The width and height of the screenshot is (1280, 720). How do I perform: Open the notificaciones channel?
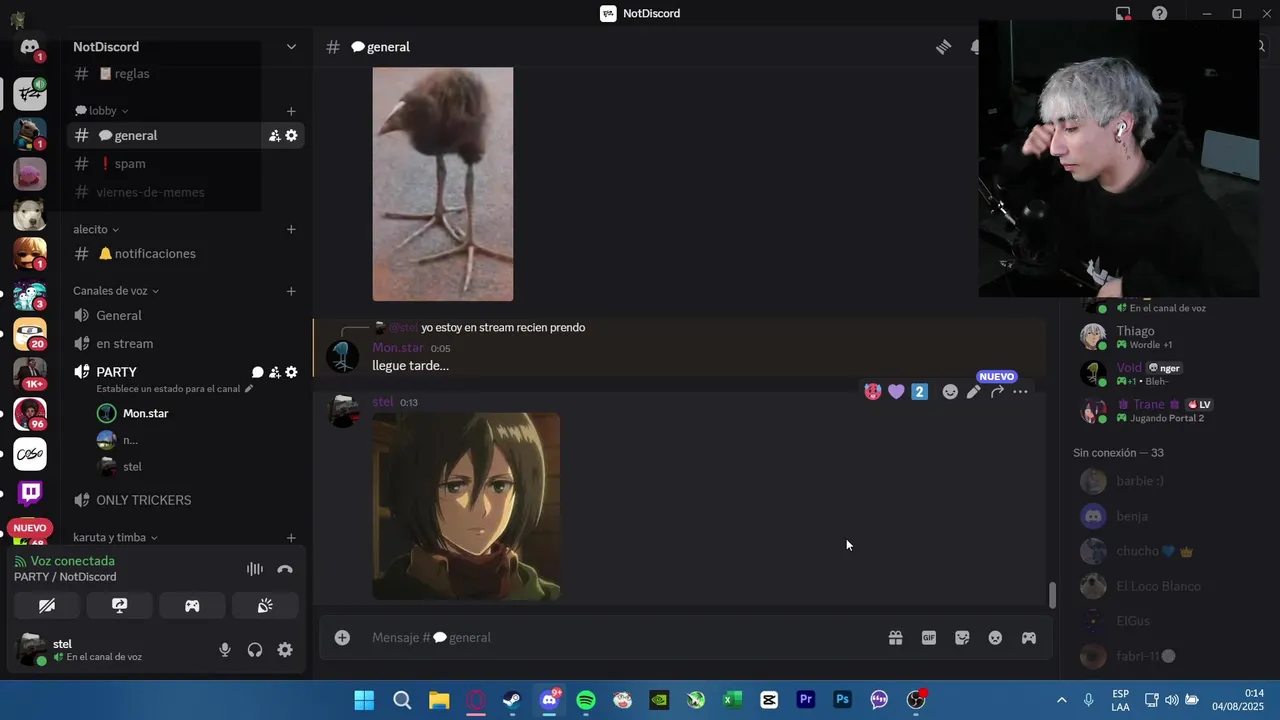pos(185,254)
